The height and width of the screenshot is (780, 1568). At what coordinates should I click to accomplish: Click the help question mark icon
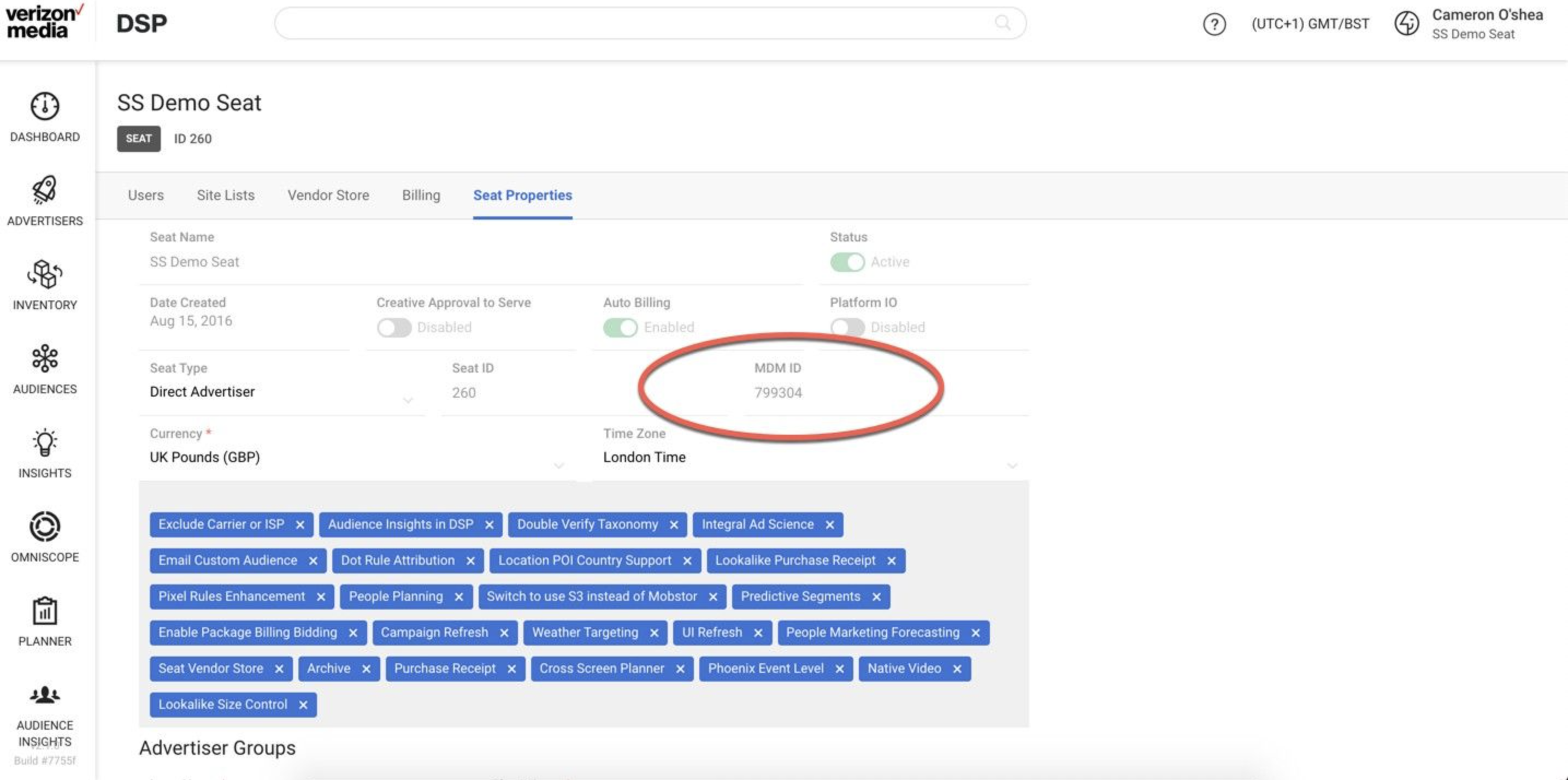pos(1214,25)
